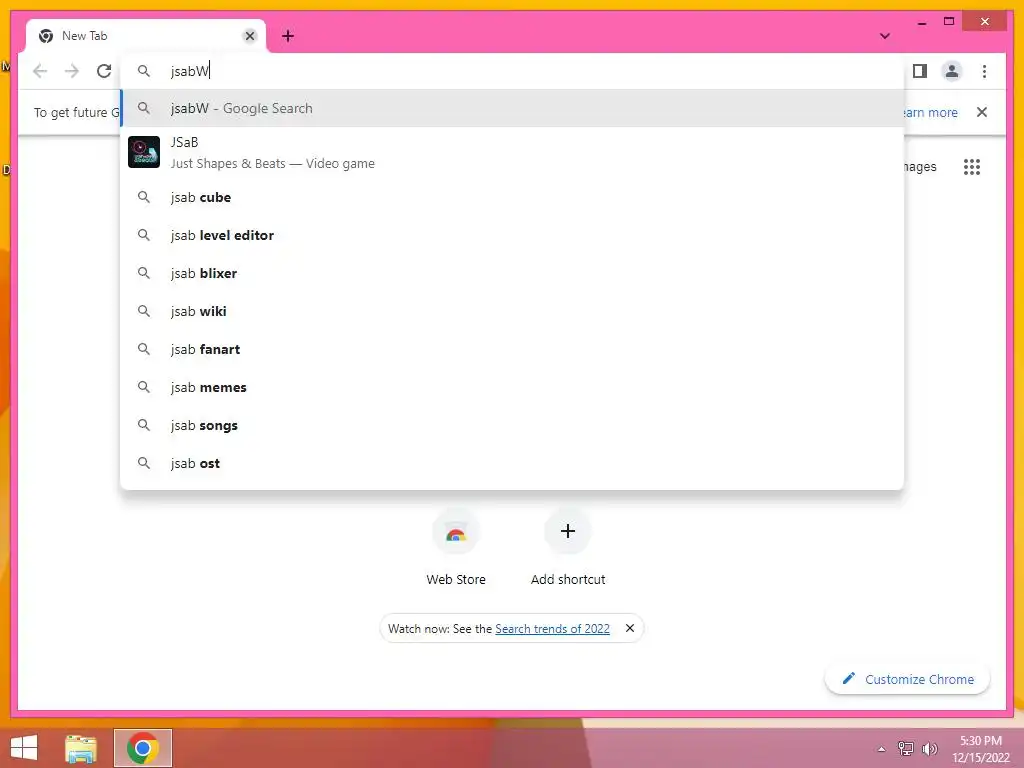The height and width of the screenshot is (768, 1024).
Task: Click the browser back arrow
Action: point(40,71)
